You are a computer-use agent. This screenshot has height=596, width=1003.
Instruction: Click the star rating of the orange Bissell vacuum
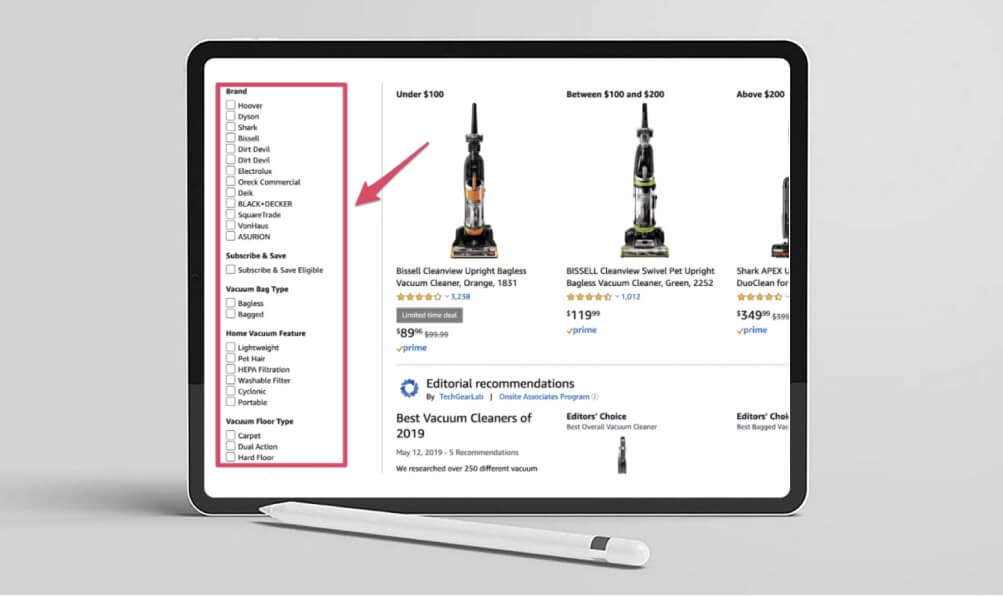click(419, 297)
